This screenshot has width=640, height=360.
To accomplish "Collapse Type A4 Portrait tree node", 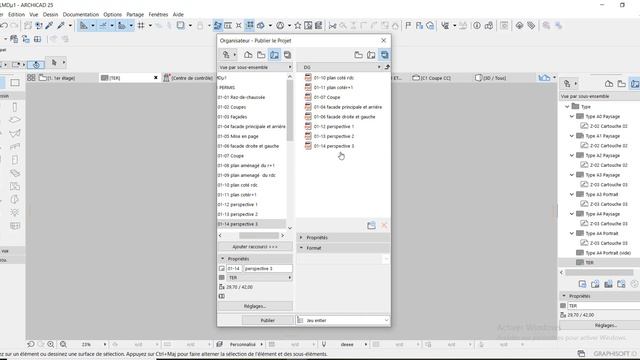I will (572, 233).
